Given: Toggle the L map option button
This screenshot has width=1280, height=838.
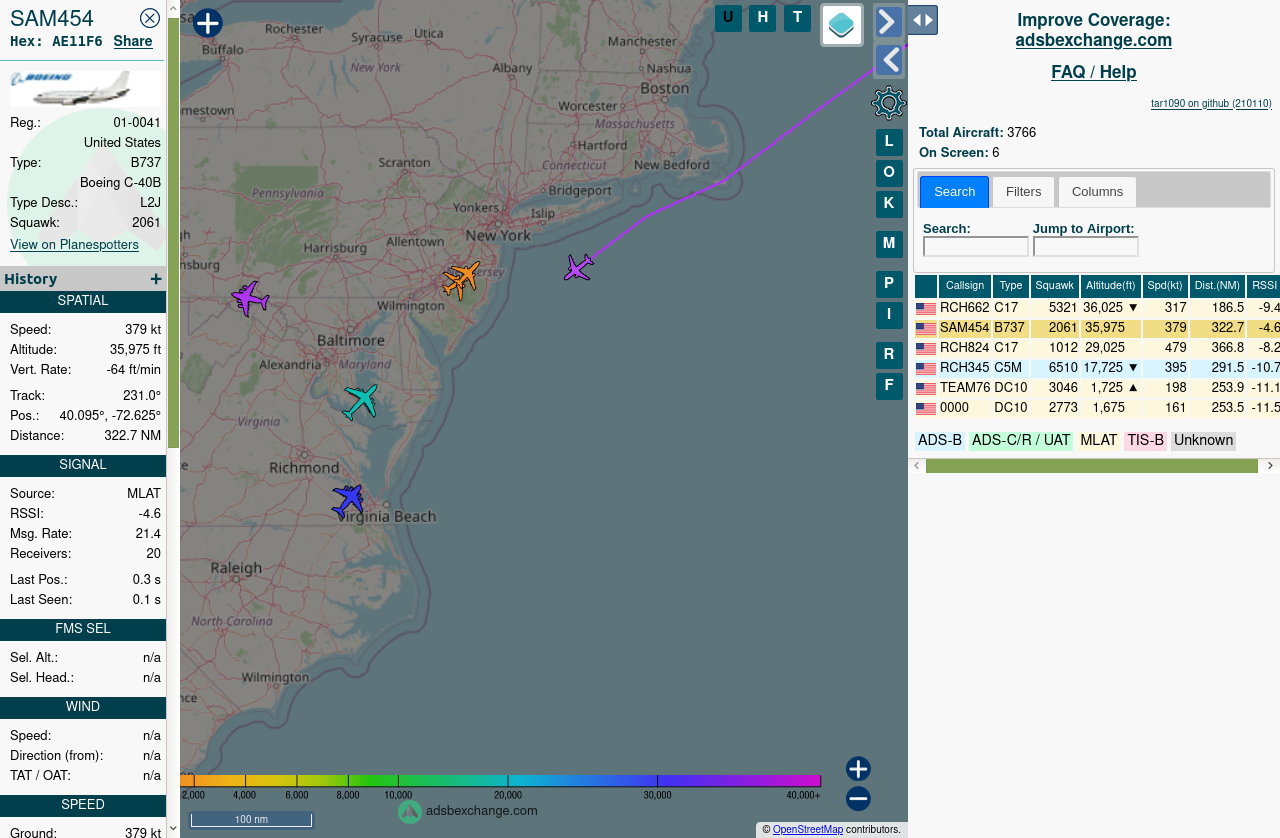Looking at the screenshot, I should [889, 142].
